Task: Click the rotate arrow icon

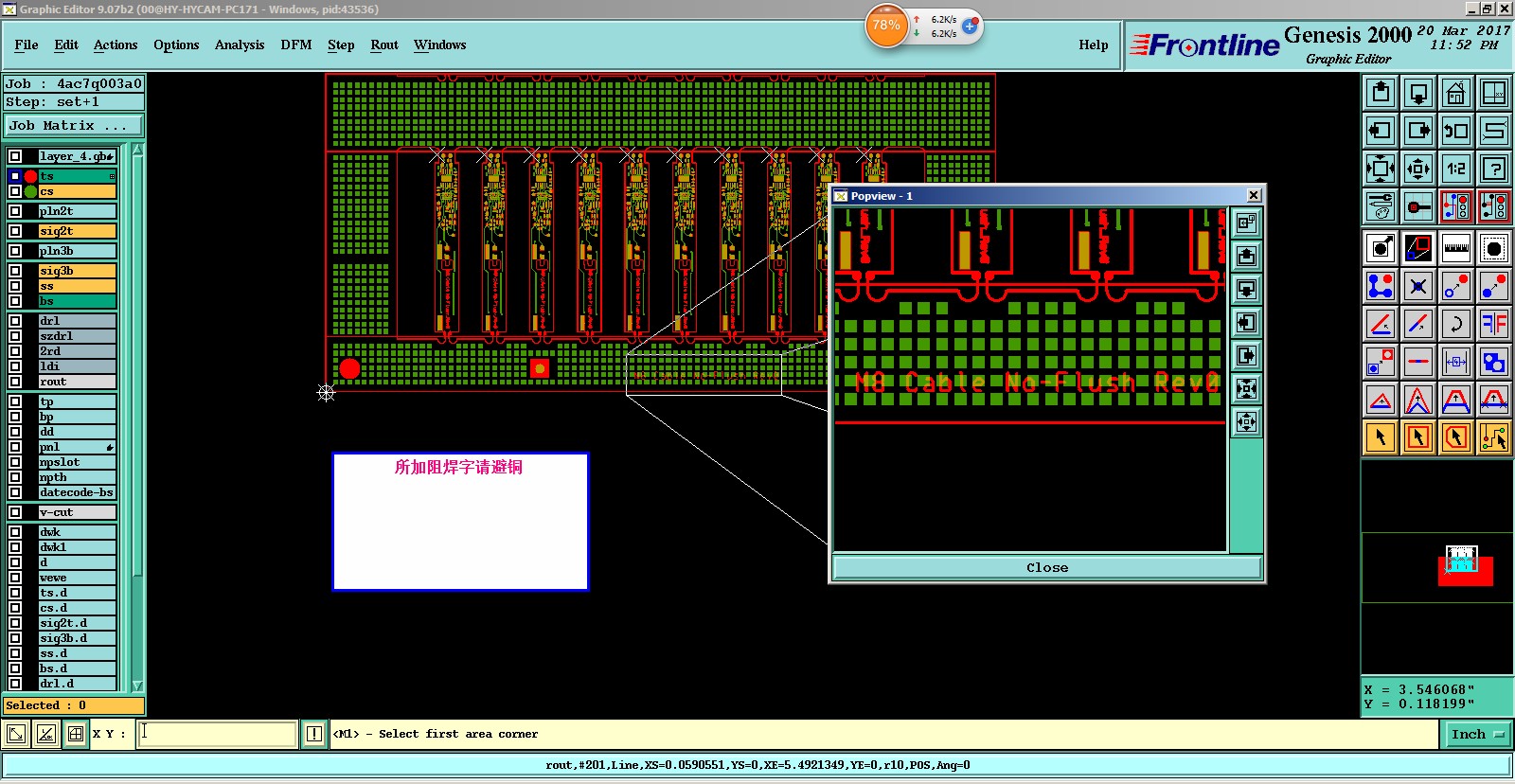Action: pos(1456,324)
